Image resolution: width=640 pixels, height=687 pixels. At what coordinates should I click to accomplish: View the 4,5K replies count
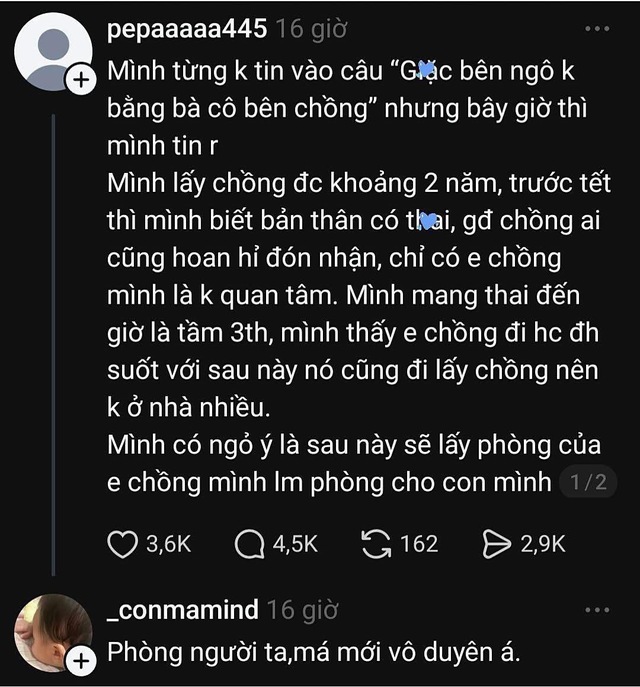tap(295, 543)
